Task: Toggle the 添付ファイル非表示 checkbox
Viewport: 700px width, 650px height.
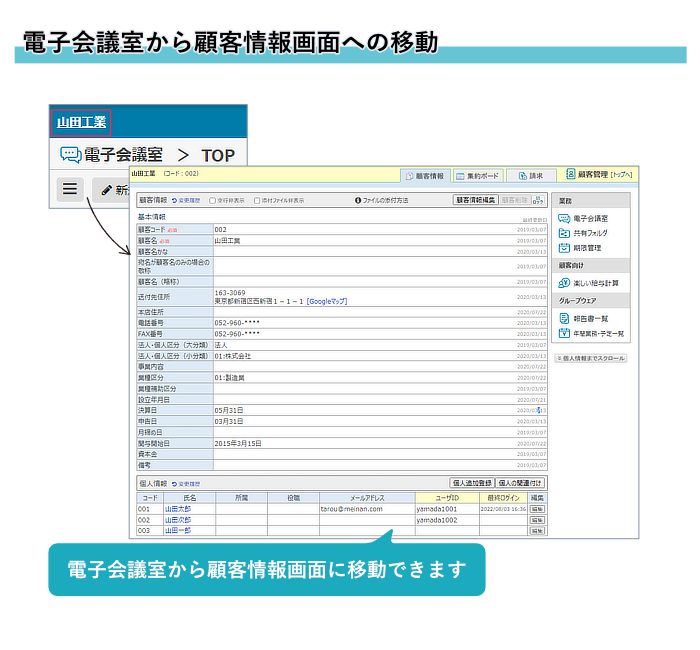Action: click(257, 200)
